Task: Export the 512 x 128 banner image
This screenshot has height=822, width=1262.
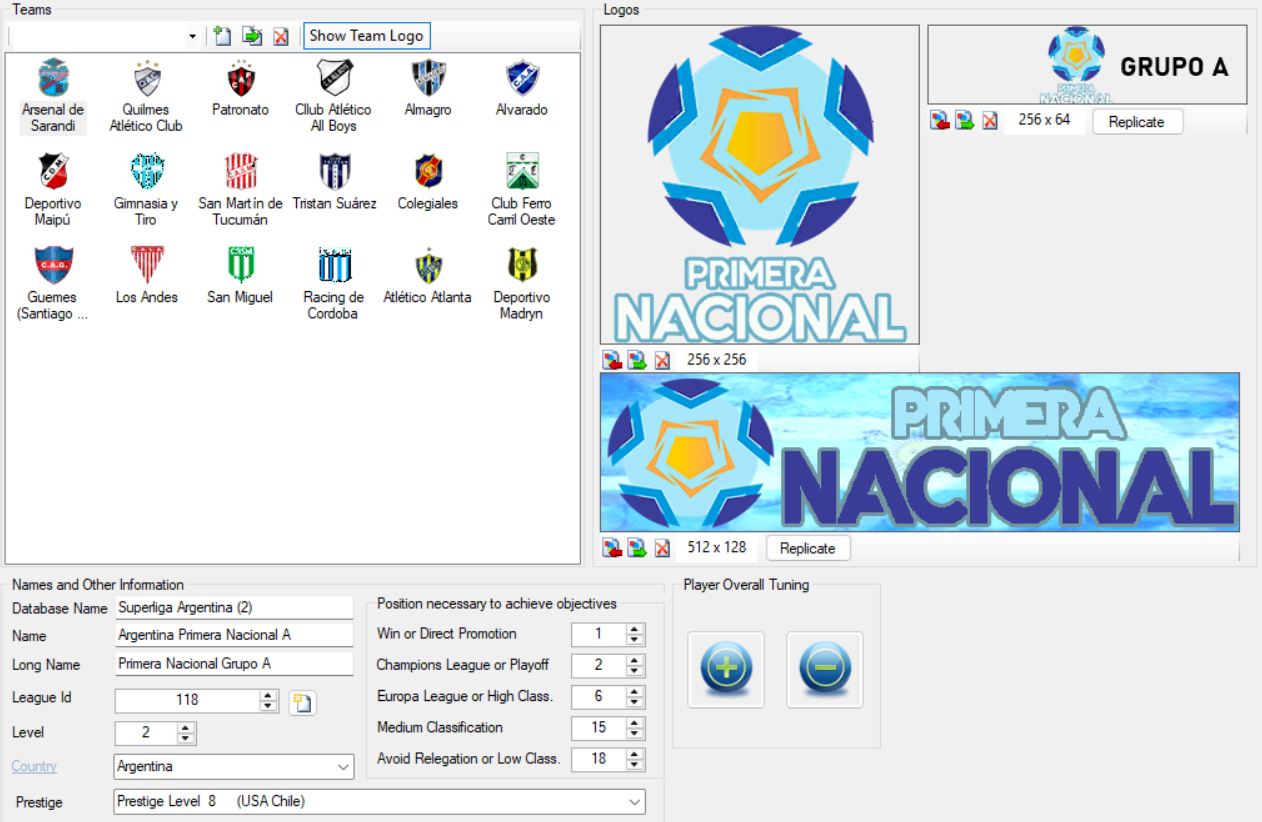Action: 637,548
